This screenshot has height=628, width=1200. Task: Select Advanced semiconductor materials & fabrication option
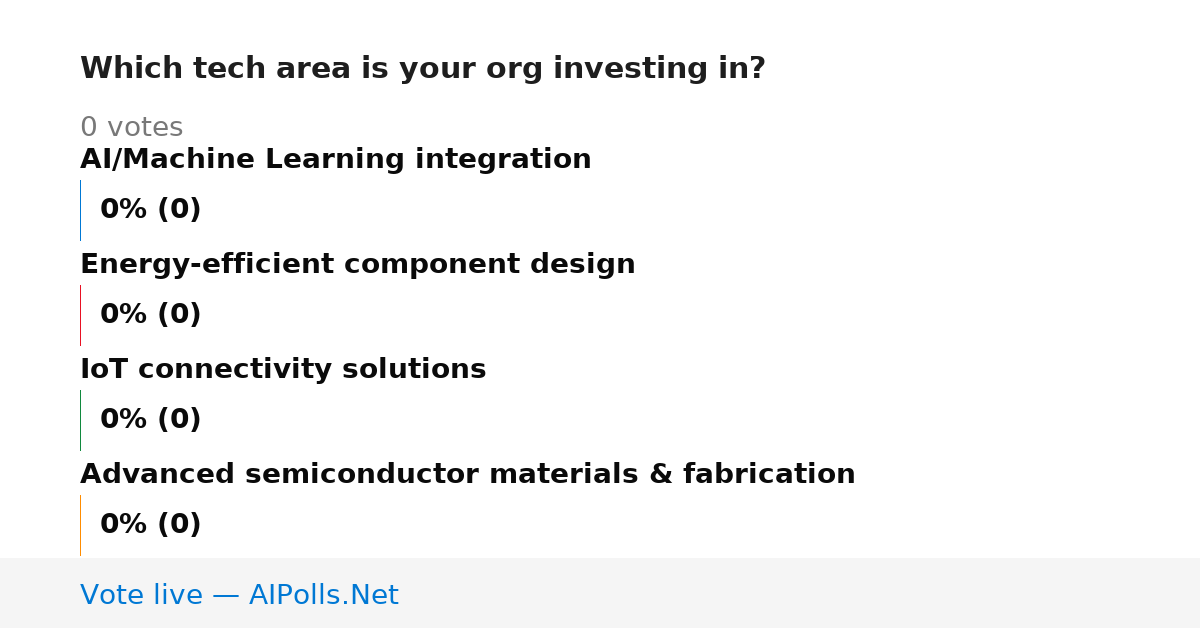[x=468, y=474]
